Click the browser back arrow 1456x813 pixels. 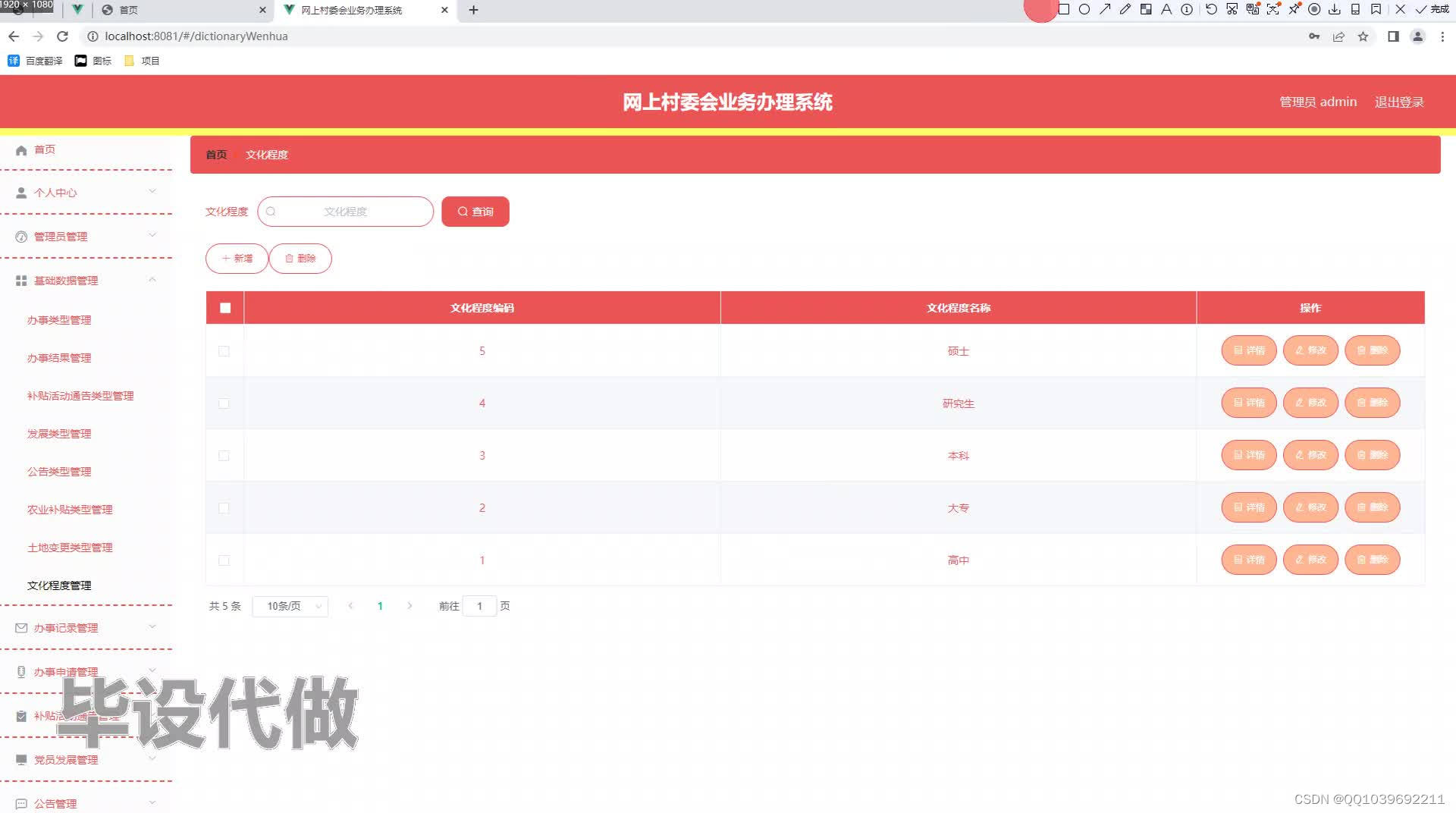click(x=14, y=36)
